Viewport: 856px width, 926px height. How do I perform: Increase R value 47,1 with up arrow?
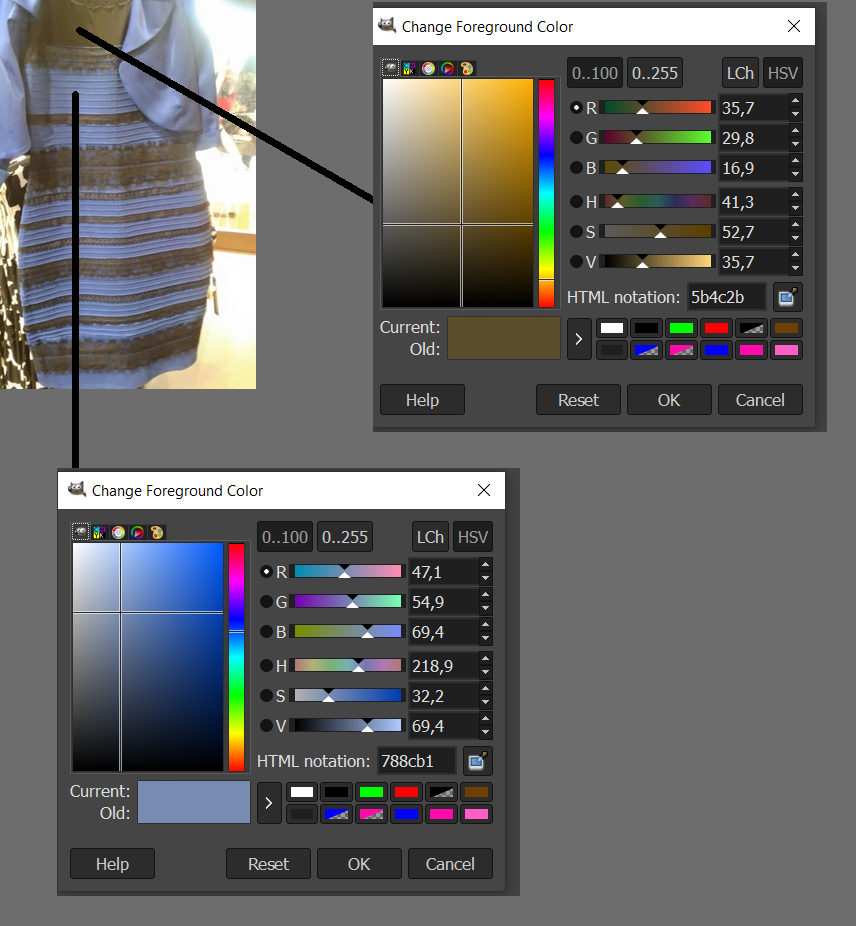click(x=485, y=565)
